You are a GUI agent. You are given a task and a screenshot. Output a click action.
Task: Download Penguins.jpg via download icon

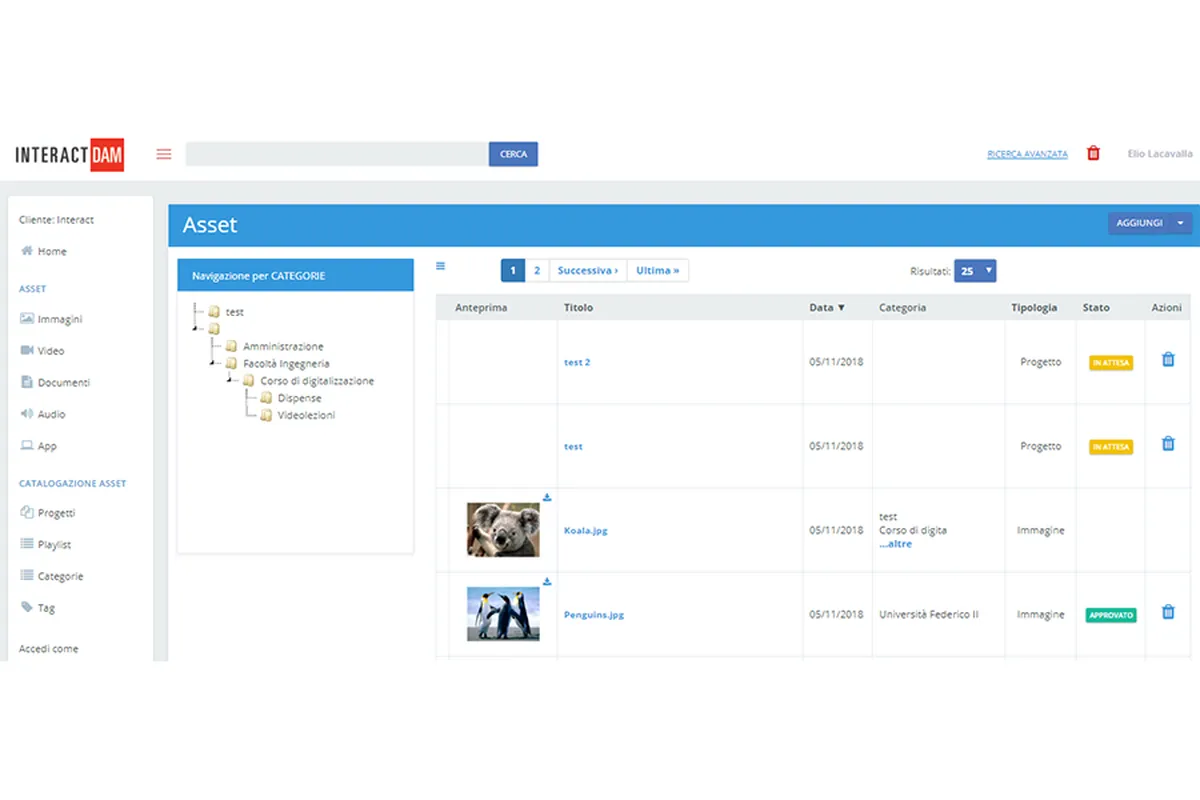click(547, 581)
